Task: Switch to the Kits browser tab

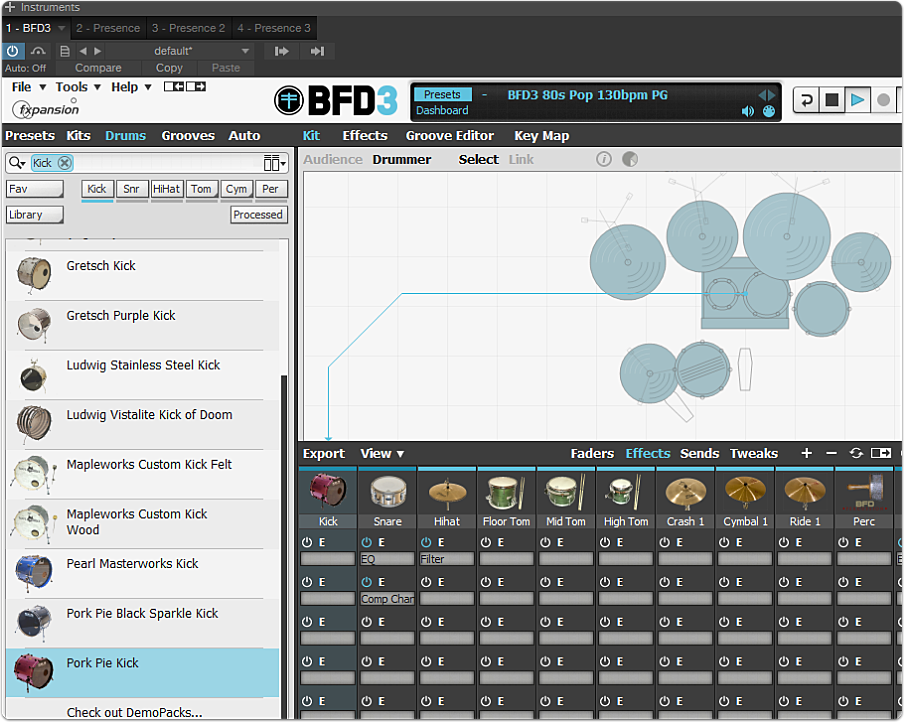Action: coord(78,136)
